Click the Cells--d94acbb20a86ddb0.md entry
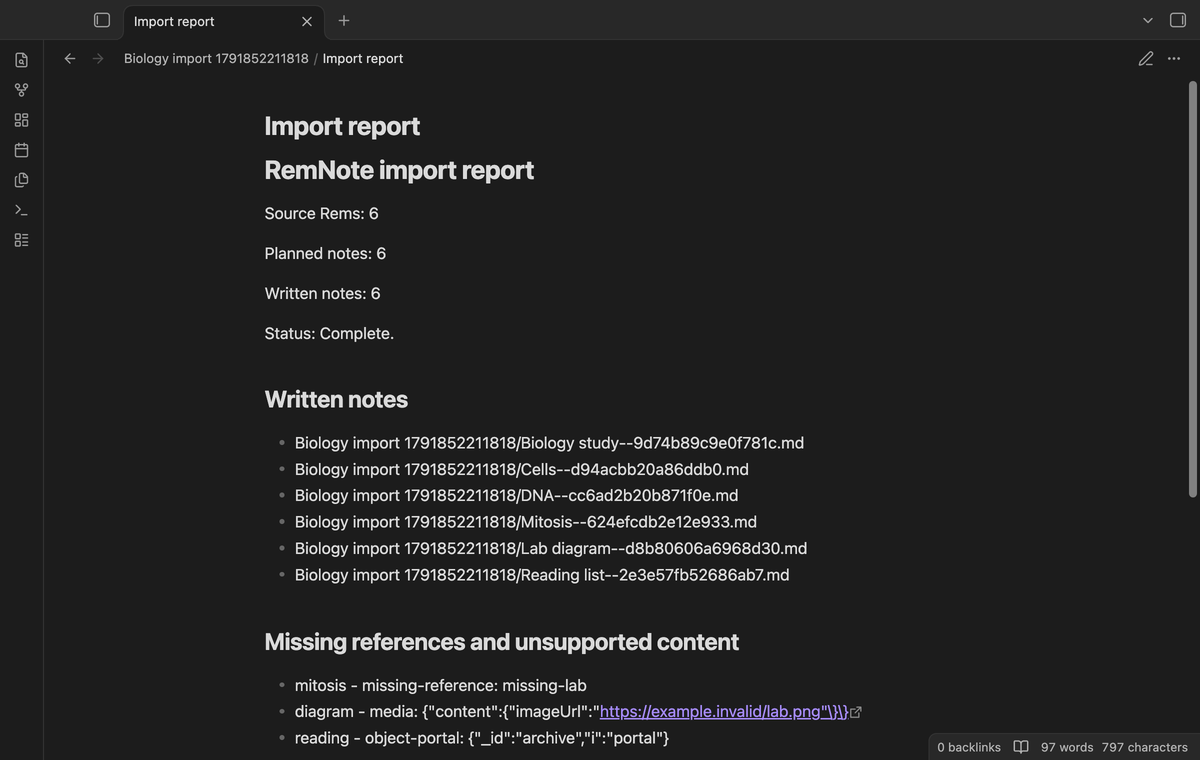 click(522, 469)
